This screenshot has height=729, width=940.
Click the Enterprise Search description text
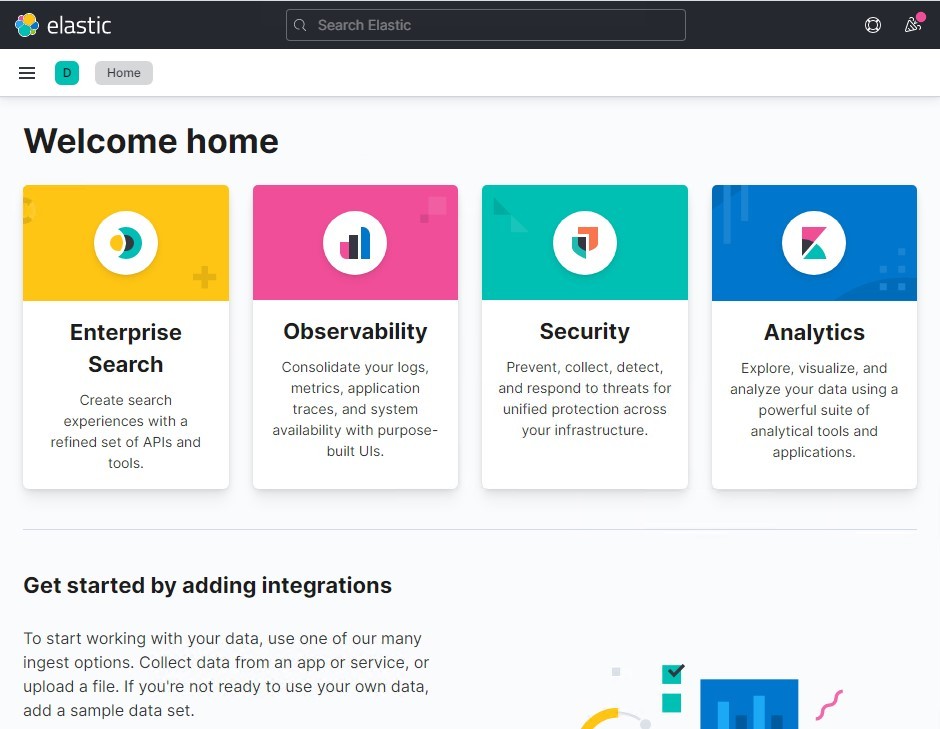[126, 431]
